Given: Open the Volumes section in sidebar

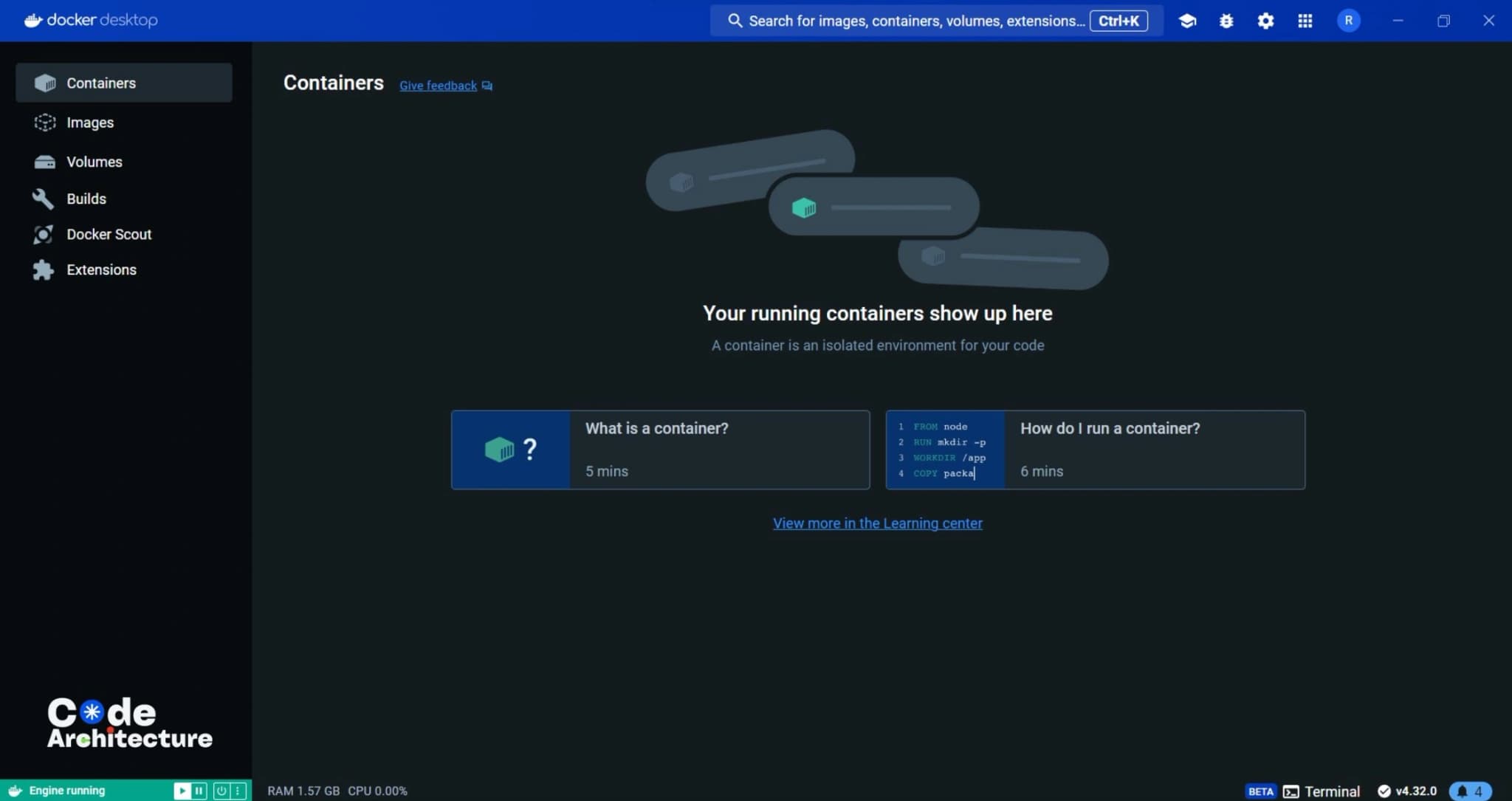Looking at the screenshot, I should (x=124, y=162).
